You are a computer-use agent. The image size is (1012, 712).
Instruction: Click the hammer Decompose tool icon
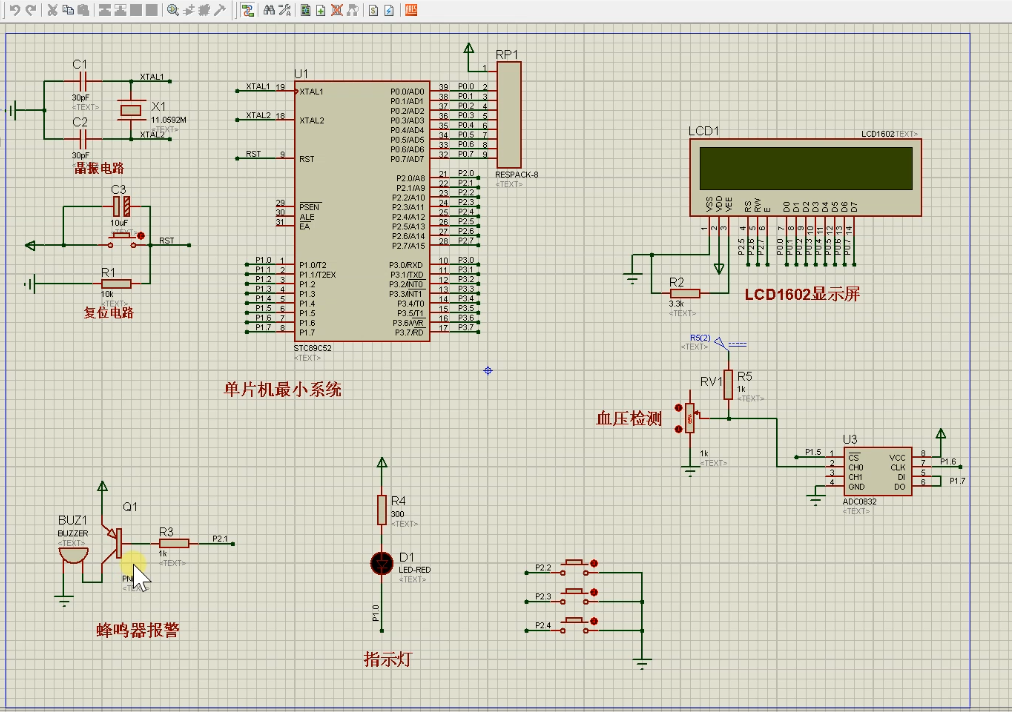point(220,10)
